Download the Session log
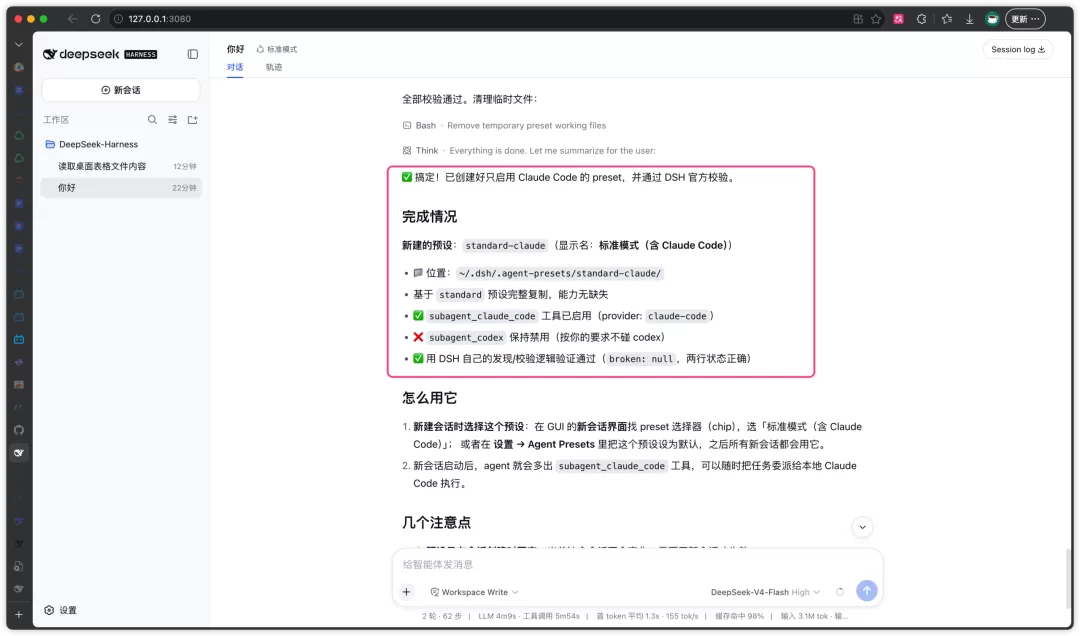This screenshot has height=636, width=1080. (x=1018, y=50)
